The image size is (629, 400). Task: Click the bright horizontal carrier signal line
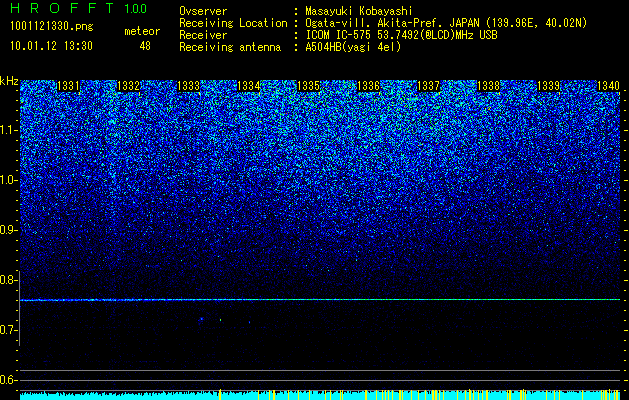[x=320, y=300]
